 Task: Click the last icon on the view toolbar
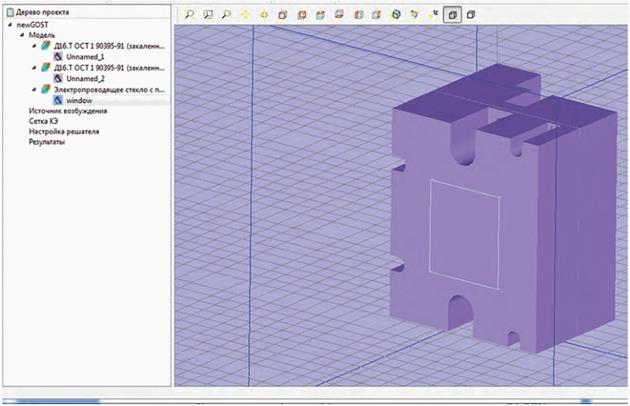(x=471, y=15)
